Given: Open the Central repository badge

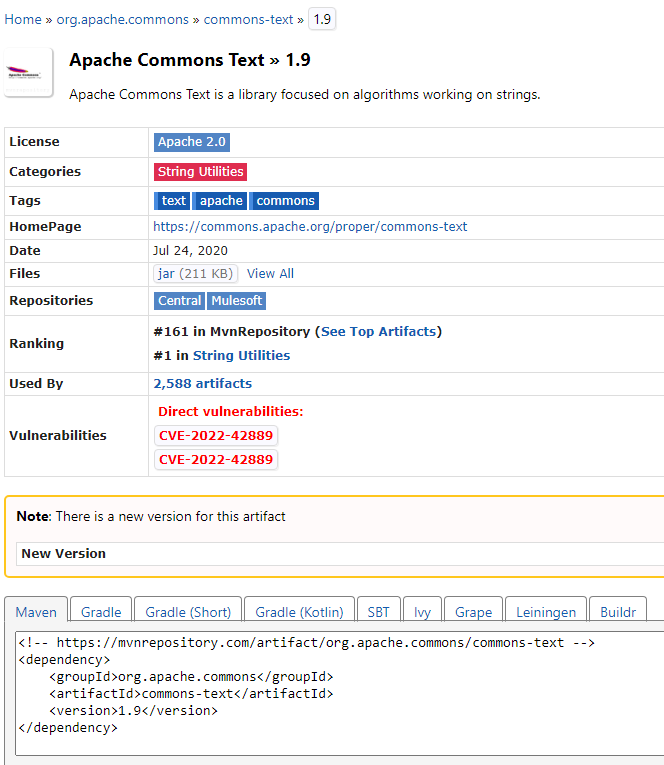Looking at the screenshot, I should click(x=180, y=301).
